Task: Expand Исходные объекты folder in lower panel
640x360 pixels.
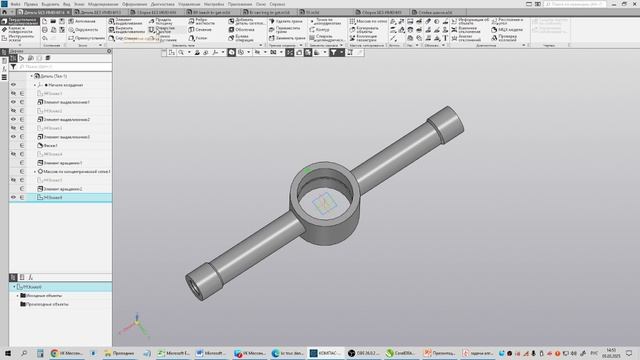Action: pos(18,296)
